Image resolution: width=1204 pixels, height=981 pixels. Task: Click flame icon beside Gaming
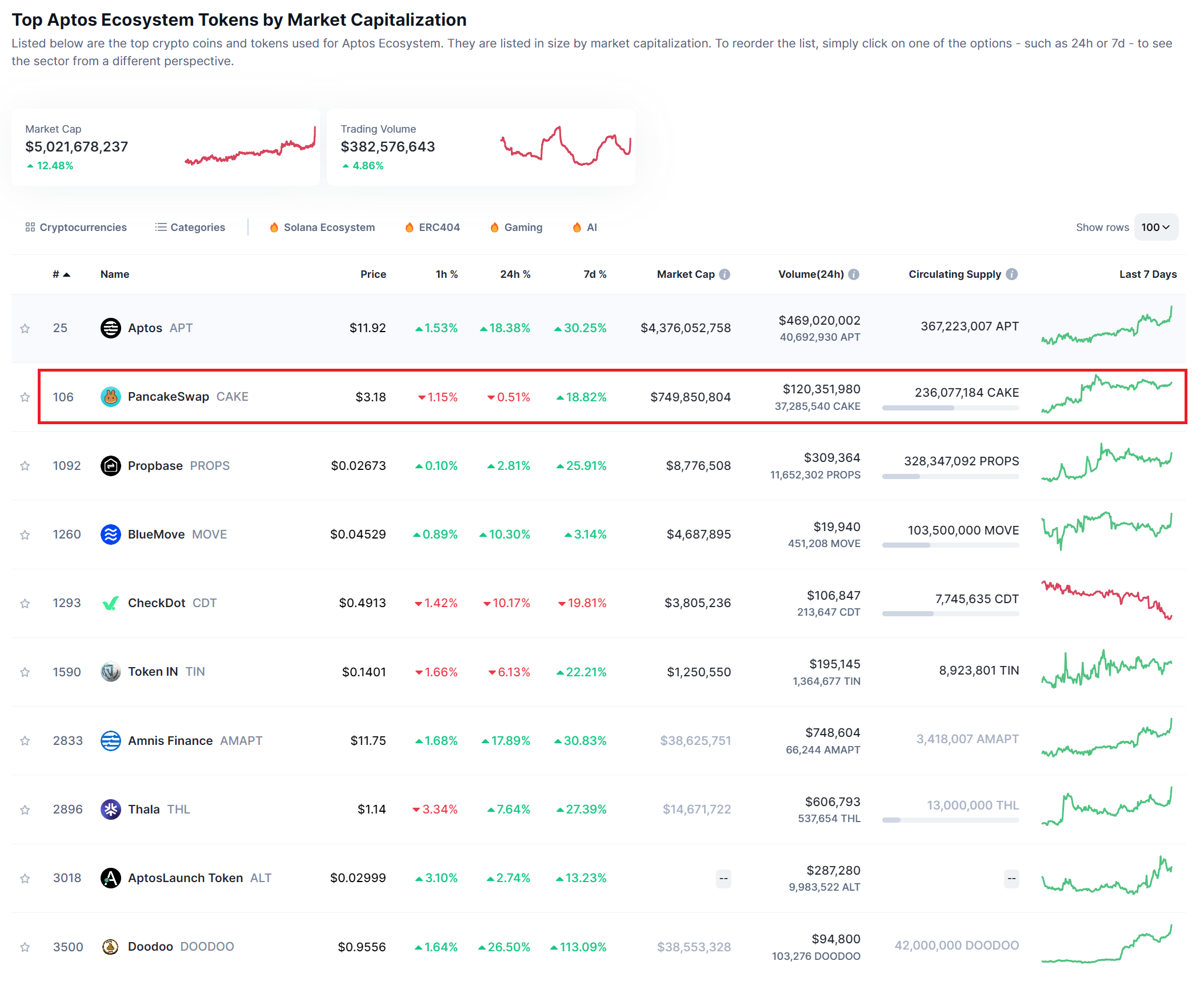tap(494, 228)
